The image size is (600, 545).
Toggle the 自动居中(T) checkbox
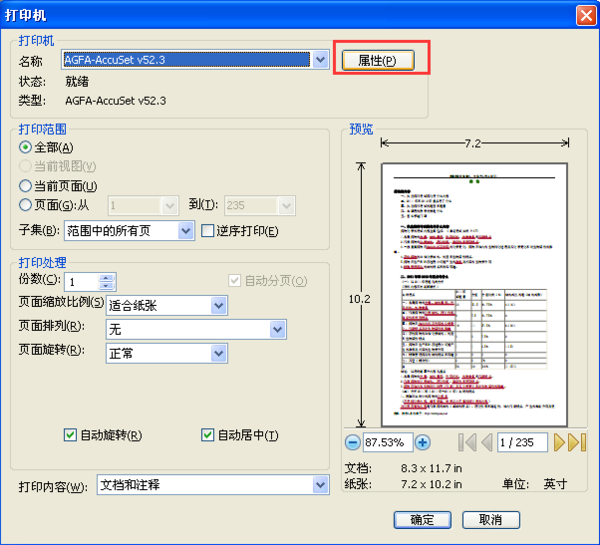[207, 435]
